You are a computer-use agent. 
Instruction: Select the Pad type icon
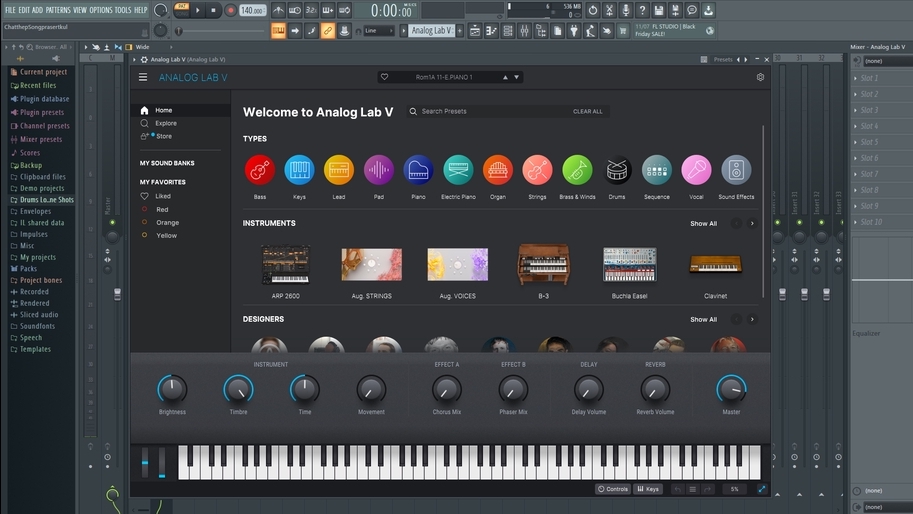pyautogui.click(x=378, y=170)
